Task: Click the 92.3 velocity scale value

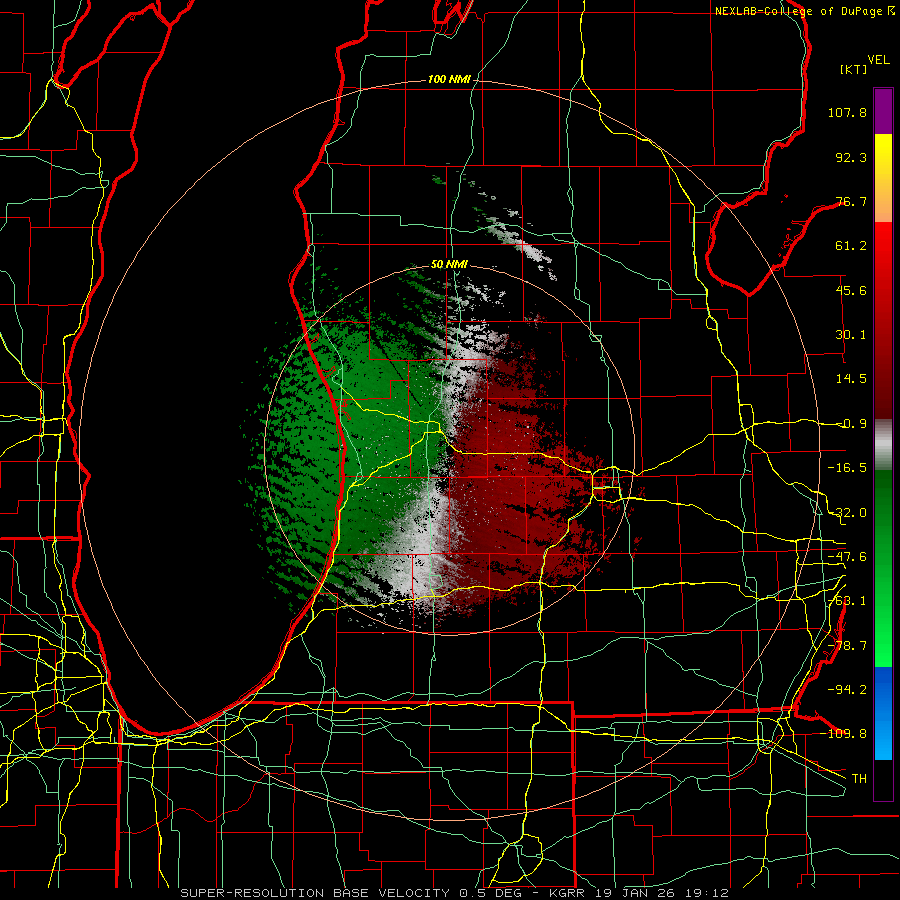Action: [851, 157]
